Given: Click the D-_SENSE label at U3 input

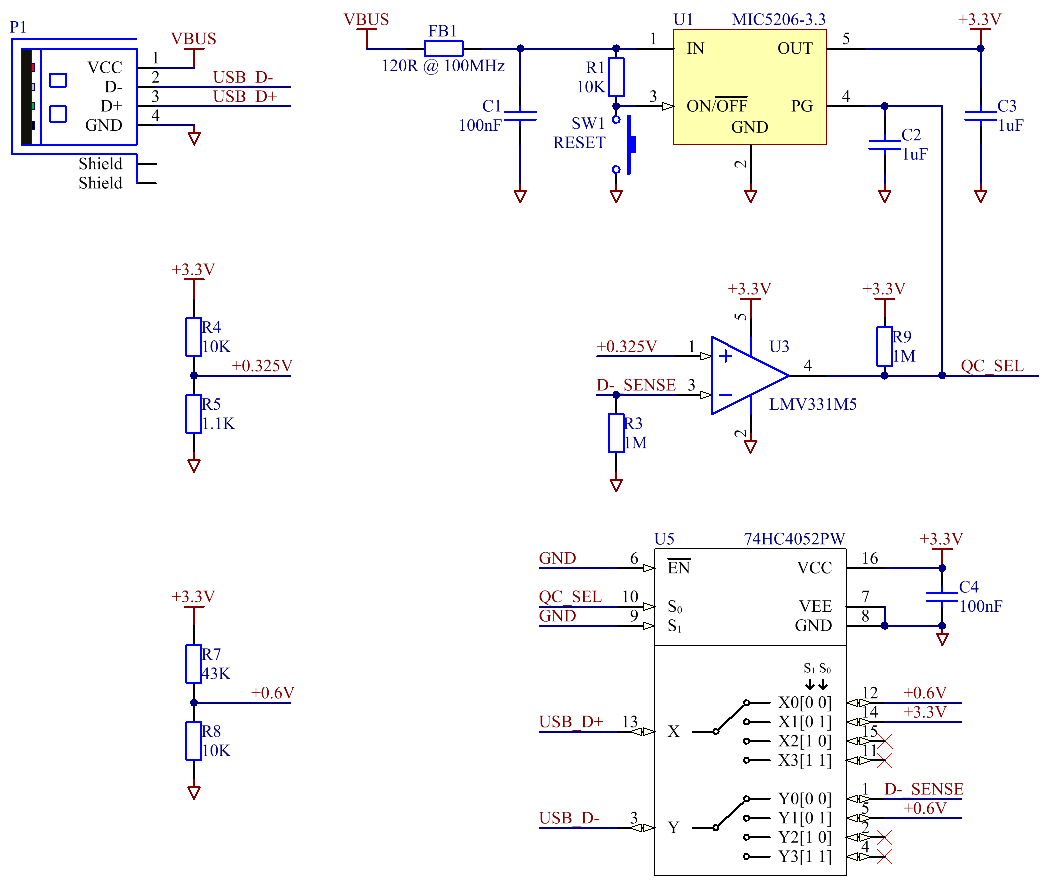Looking at the screenshot, I should coord(636,385).
